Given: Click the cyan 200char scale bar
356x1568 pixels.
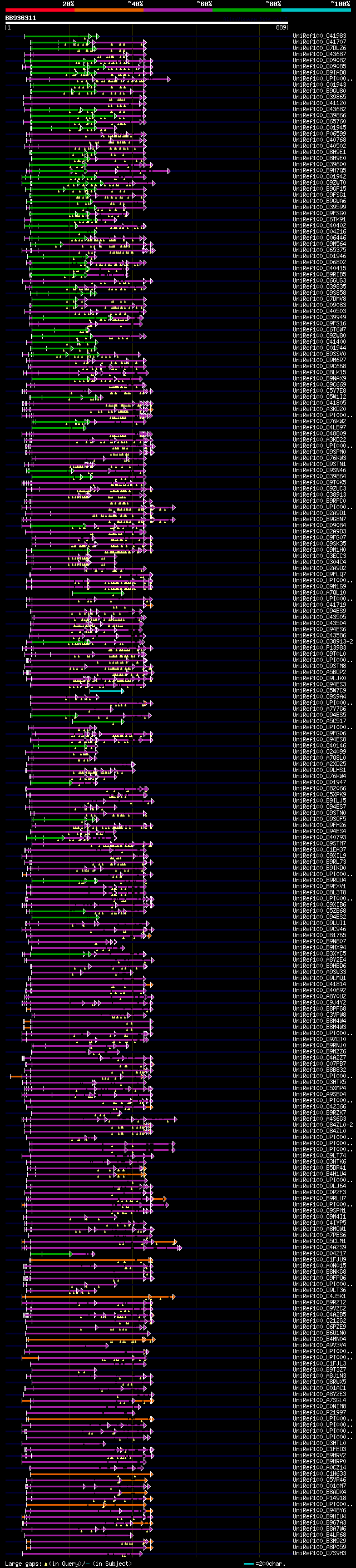Looking at the screenshot, I should (x=249, y=1563).
